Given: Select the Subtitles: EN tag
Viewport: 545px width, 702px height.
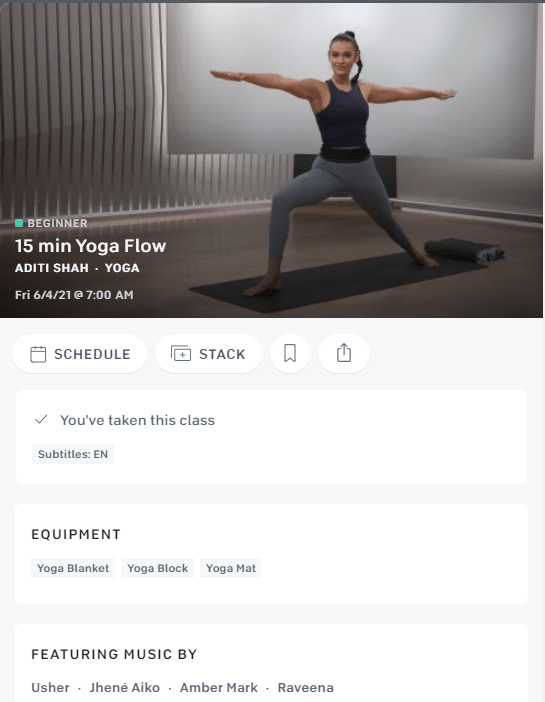Looking at the screenshot, I should 73,454.
